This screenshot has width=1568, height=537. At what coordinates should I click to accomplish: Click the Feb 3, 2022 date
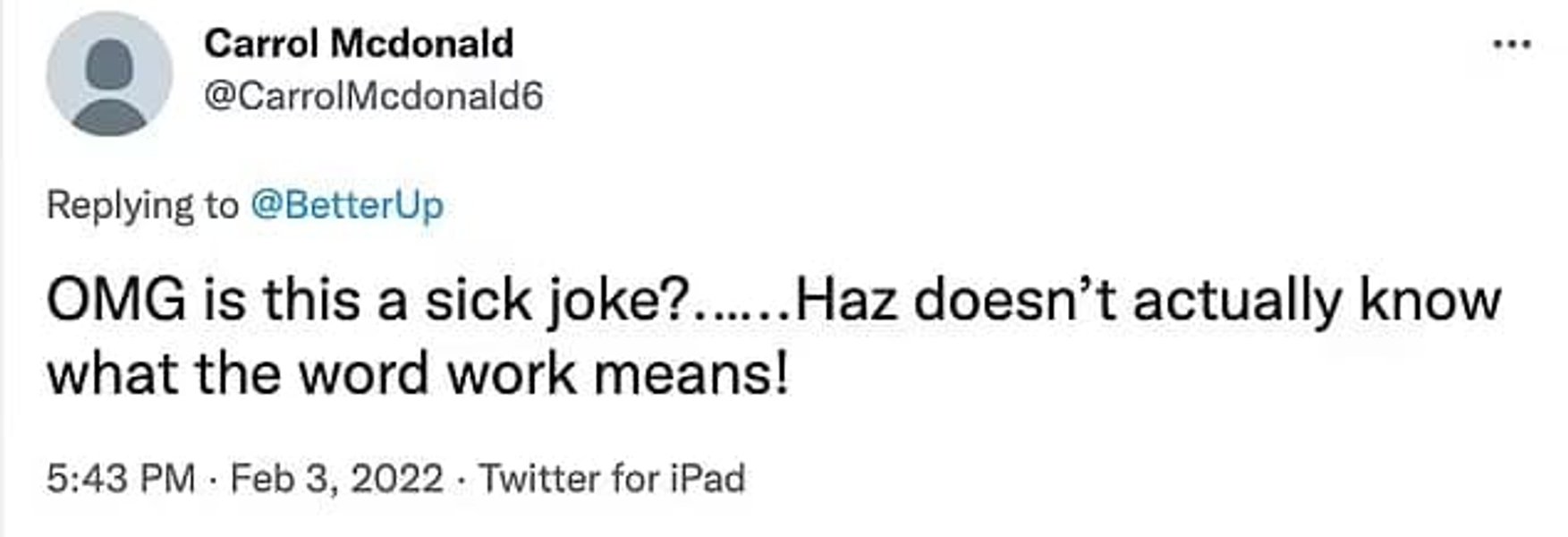(x=336, y=478)
